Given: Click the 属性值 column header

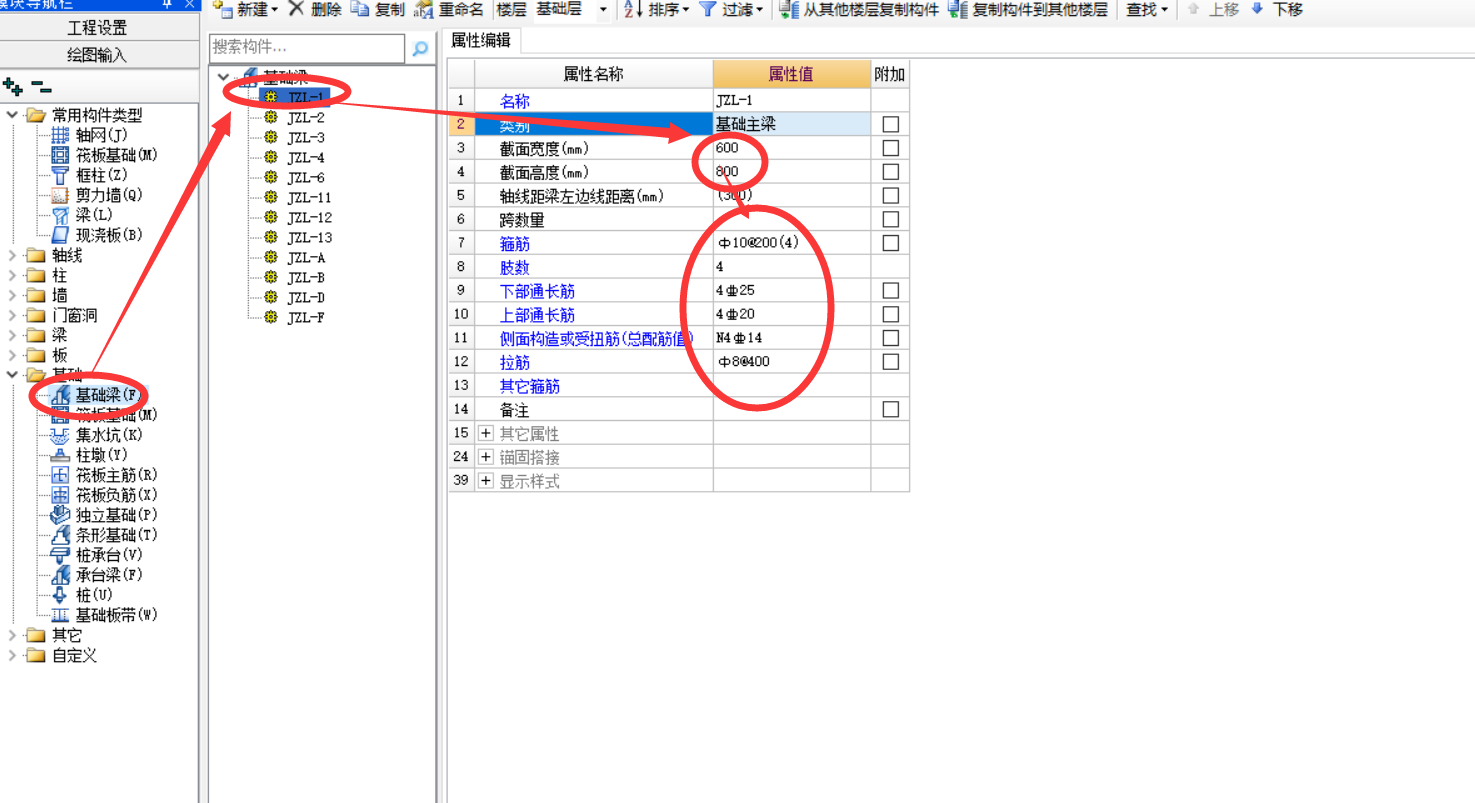Looking at the screenshot, I should tap(791, 74).
